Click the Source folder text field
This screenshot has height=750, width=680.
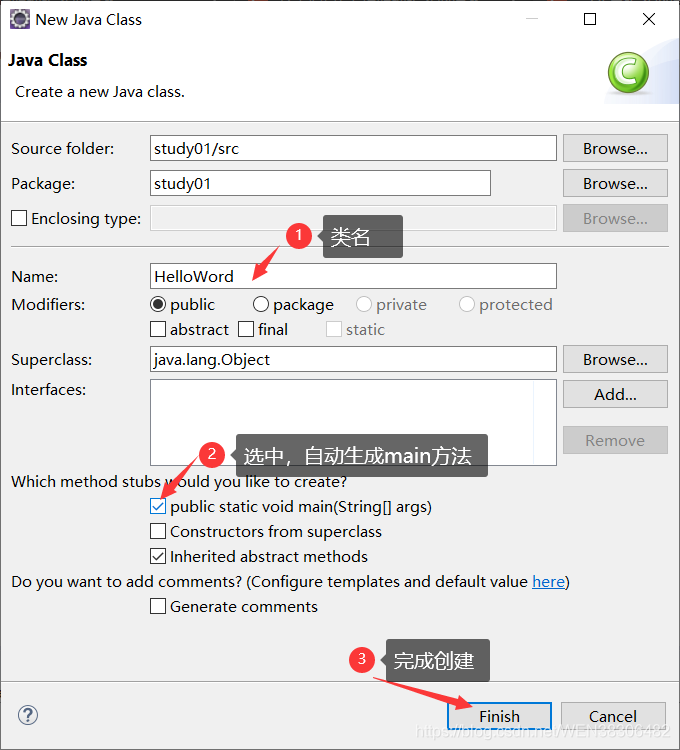353,148
